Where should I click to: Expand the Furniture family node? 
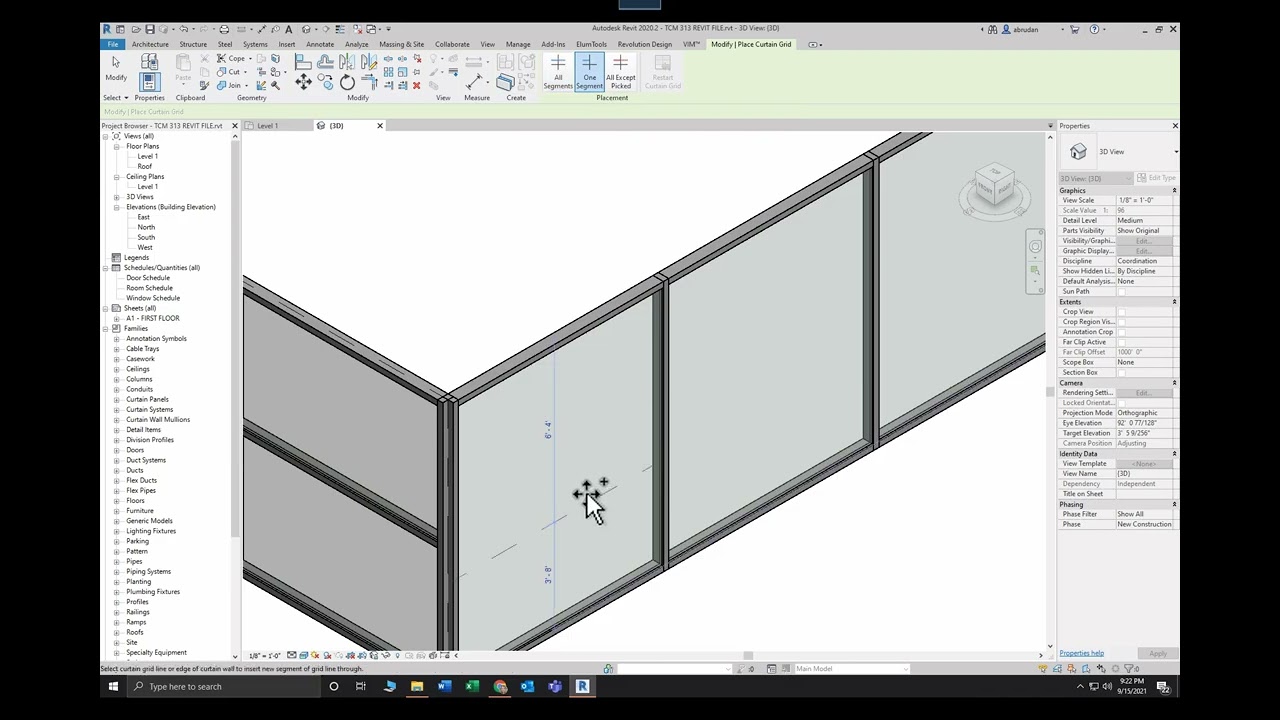[x=116, y=511]
